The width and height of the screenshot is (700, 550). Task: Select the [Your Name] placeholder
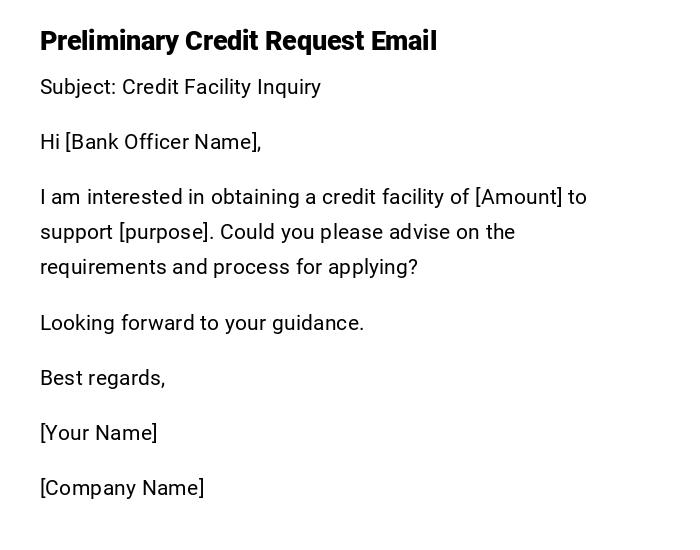click(98, 433)
